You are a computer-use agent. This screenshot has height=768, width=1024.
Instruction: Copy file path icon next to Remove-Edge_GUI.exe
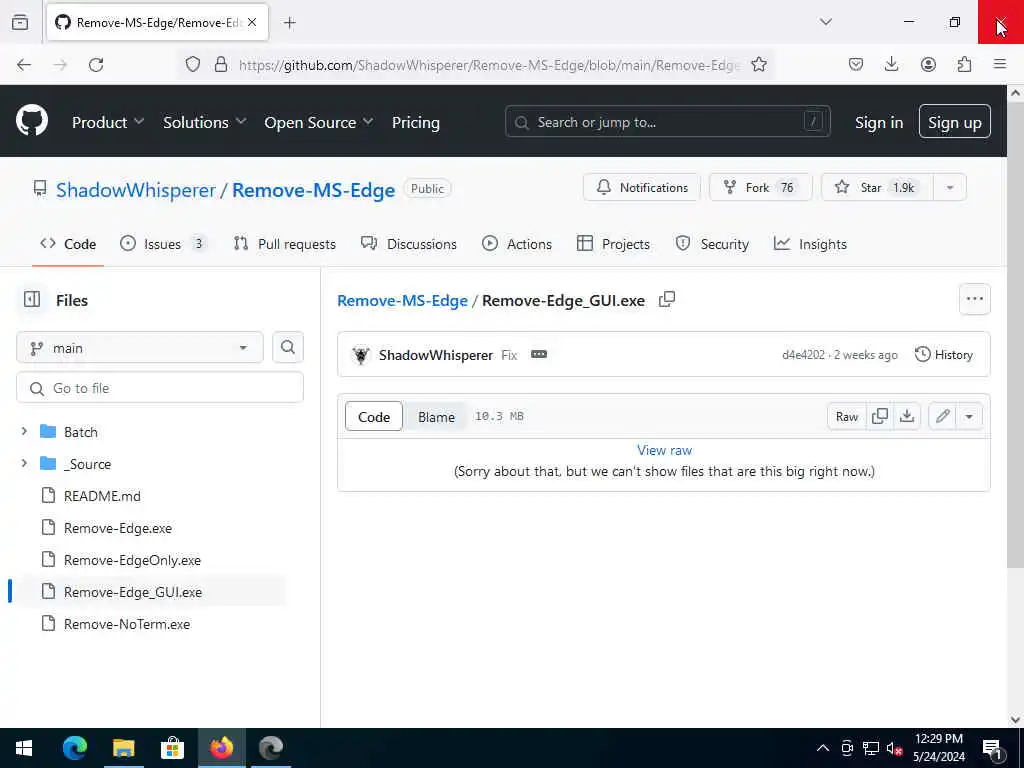coord(667,300)
